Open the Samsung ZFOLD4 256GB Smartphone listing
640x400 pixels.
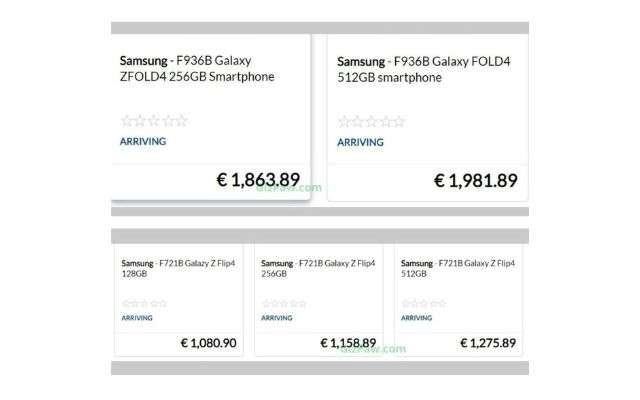[x=197, y=69]
